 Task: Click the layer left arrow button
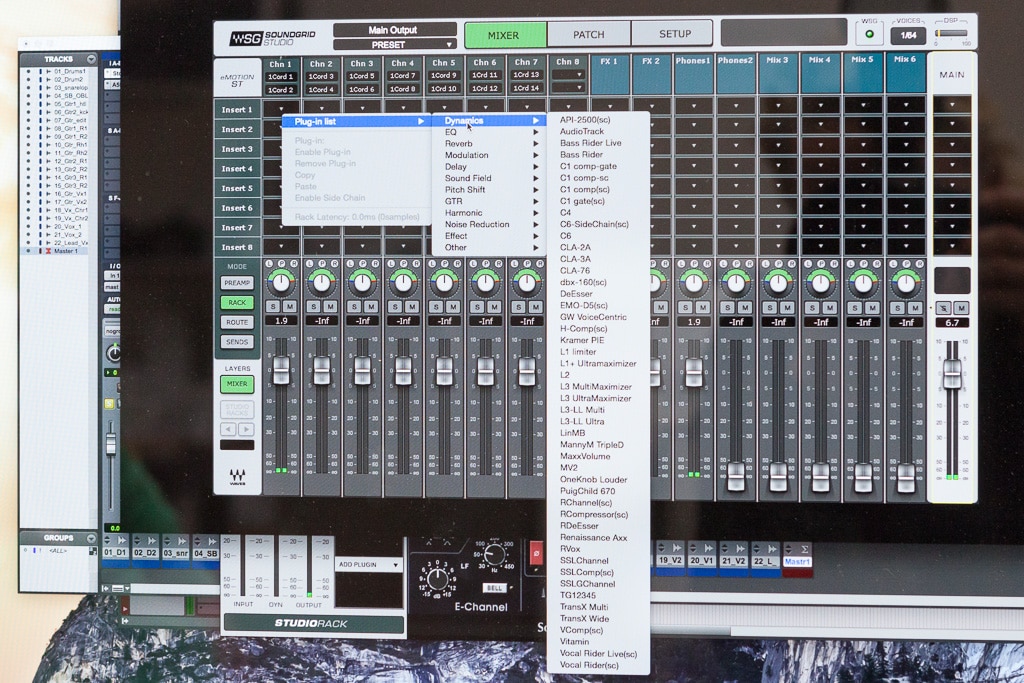pyautogui.click(x=227, y=429)
